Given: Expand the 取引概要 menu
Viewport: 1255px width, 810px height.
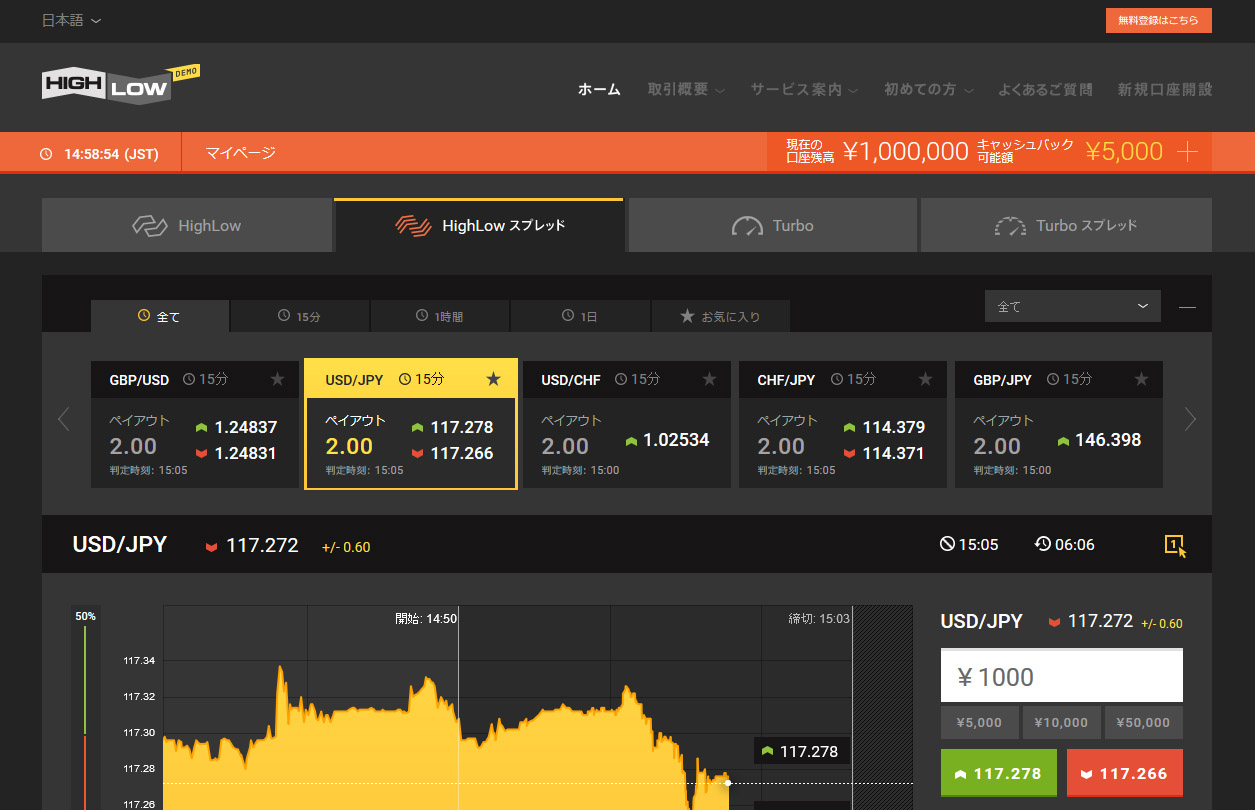Looking at the screenshot, I should 685,89.
